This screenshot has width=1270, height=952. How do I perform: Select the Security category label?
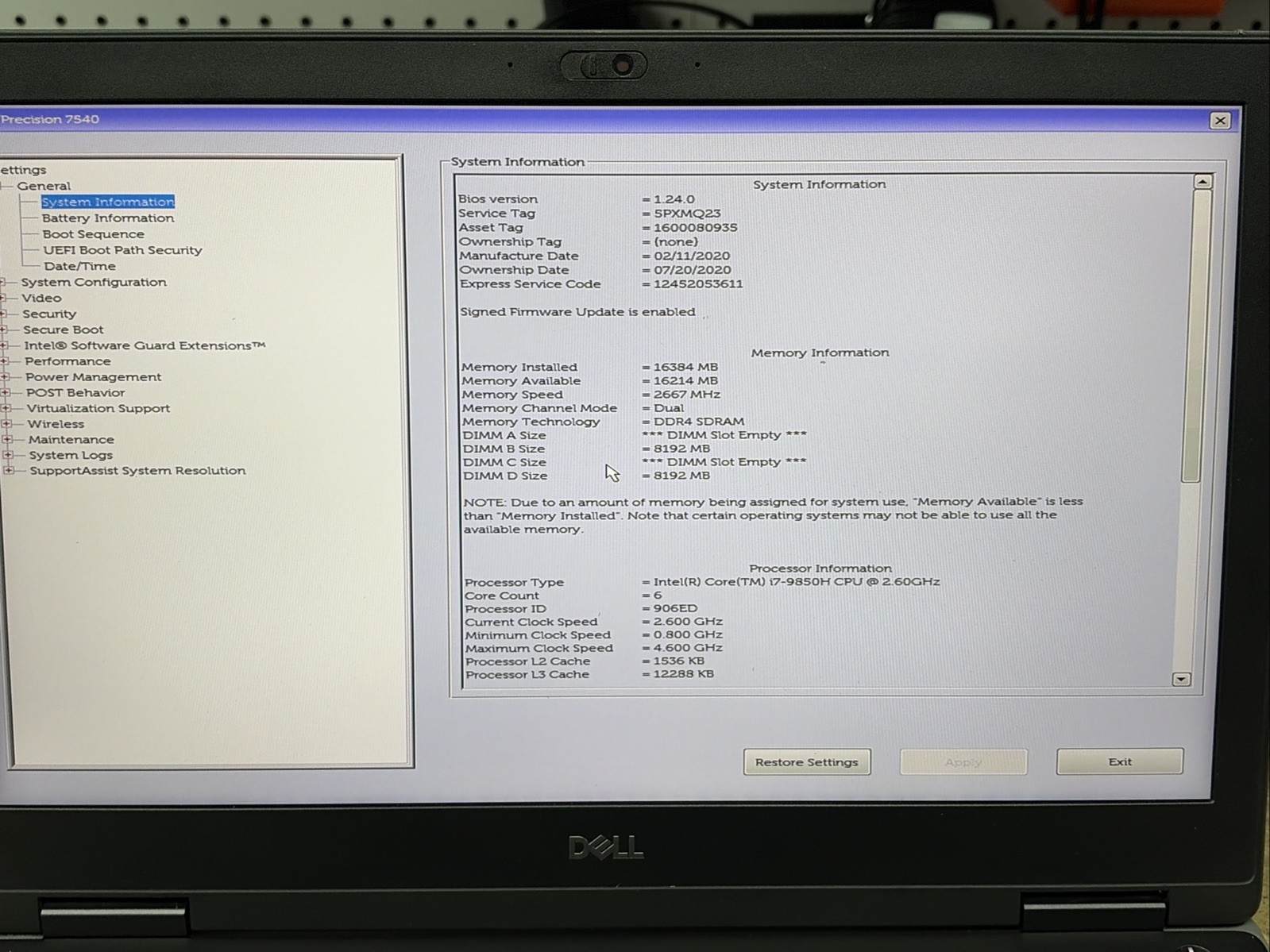(49, 314)
